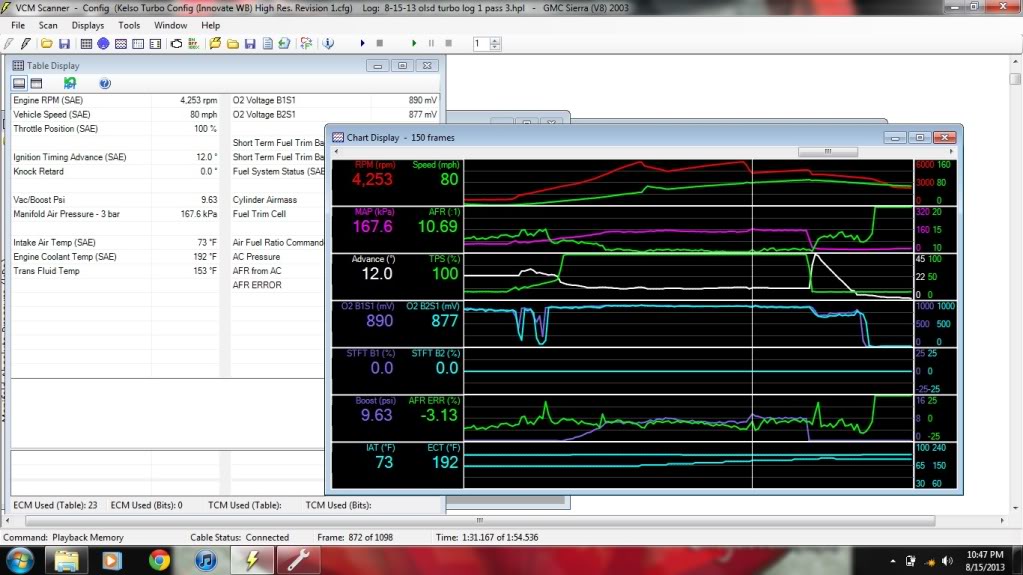Open the log notes document icon
Image resolution: width=1023 pixels, height=575 pixels.
tap(267, 44)
